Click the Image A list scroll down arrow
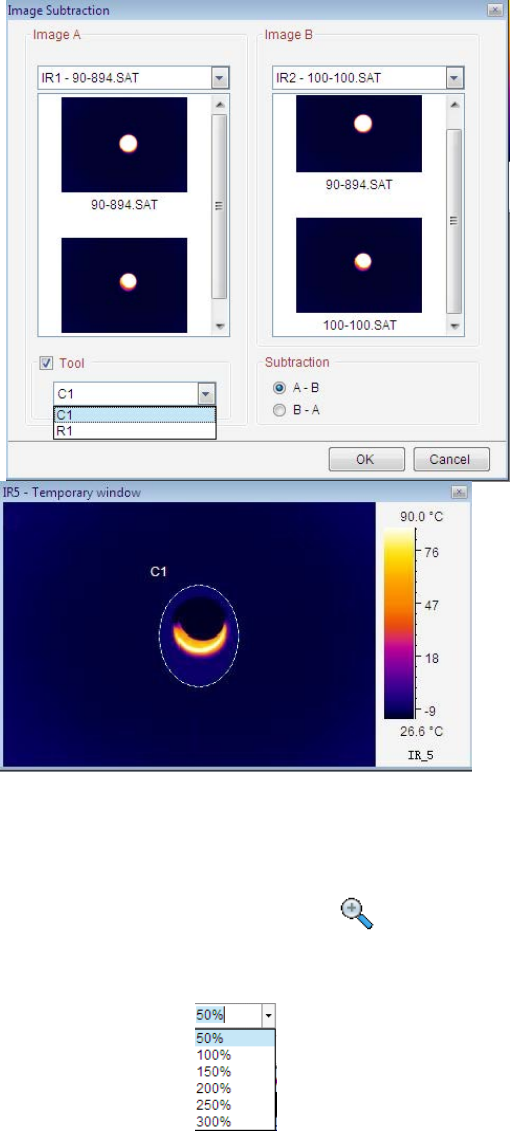Screen dimensions: 510x1131 pos(220,327)
